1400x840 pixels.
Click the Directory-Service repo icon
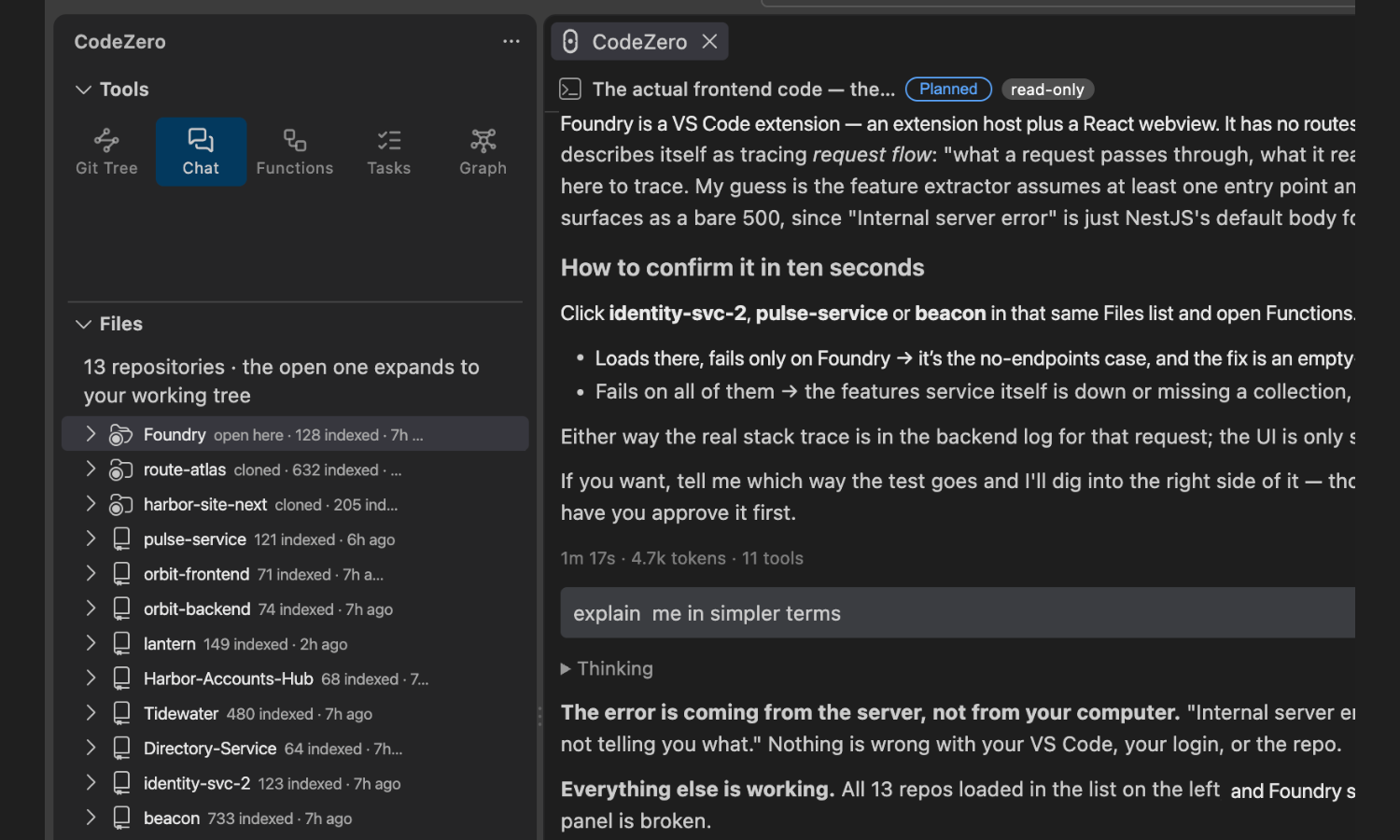[121, 748]
